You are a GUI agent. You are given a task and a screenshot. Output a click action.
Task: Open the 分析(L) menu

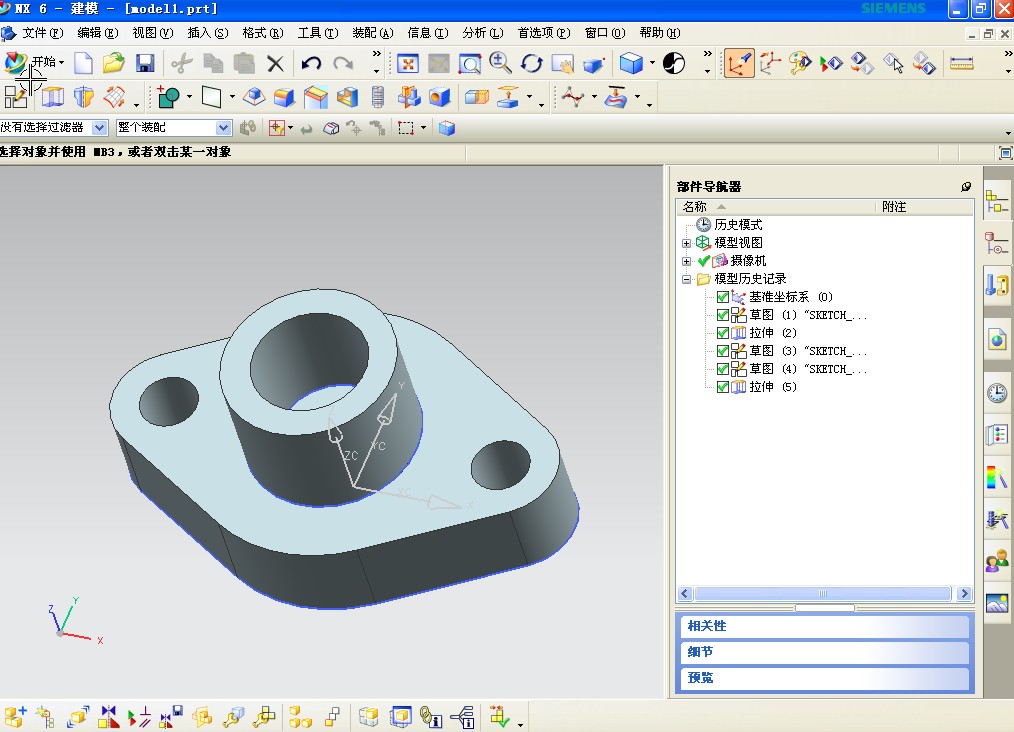[482, 33]
